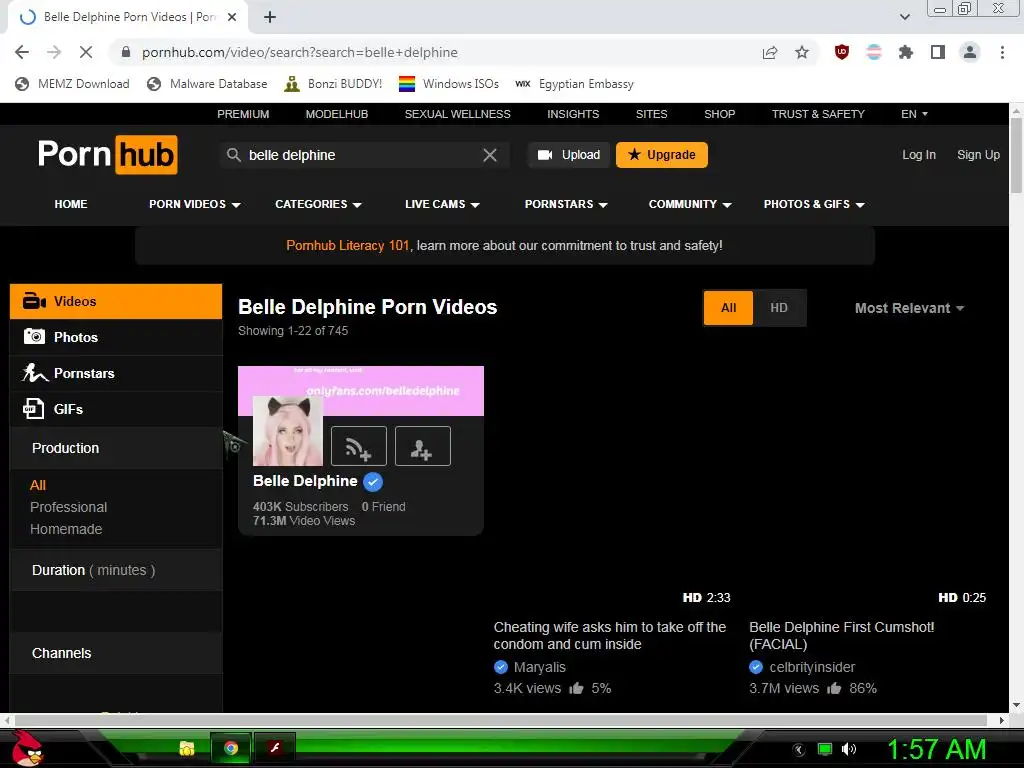Open the Maryalis uploader link
This screenshot has height=768, width=1024.
tap(539, 667)
